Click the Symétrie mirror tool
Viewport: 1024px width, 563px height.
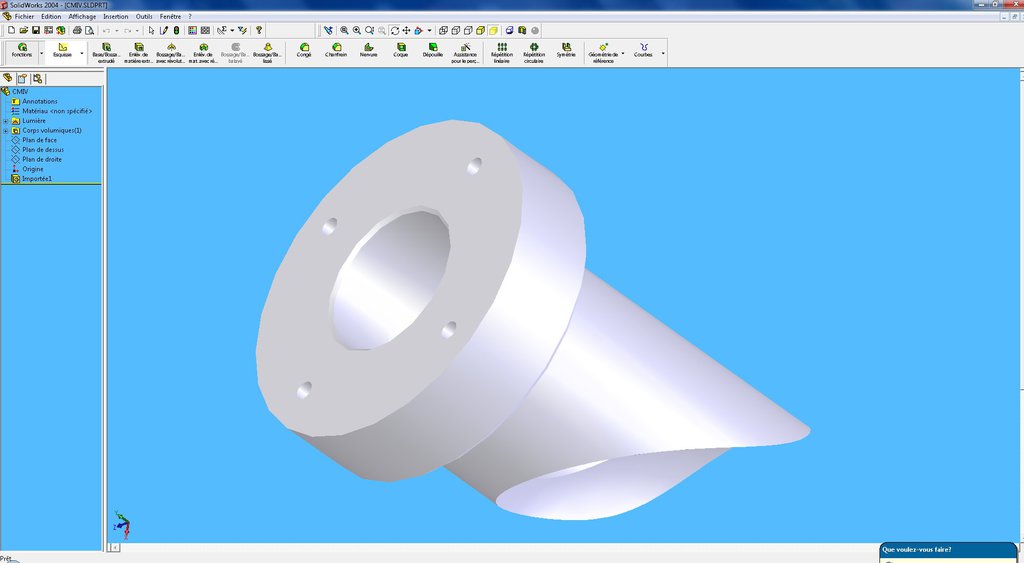point(566,50)
